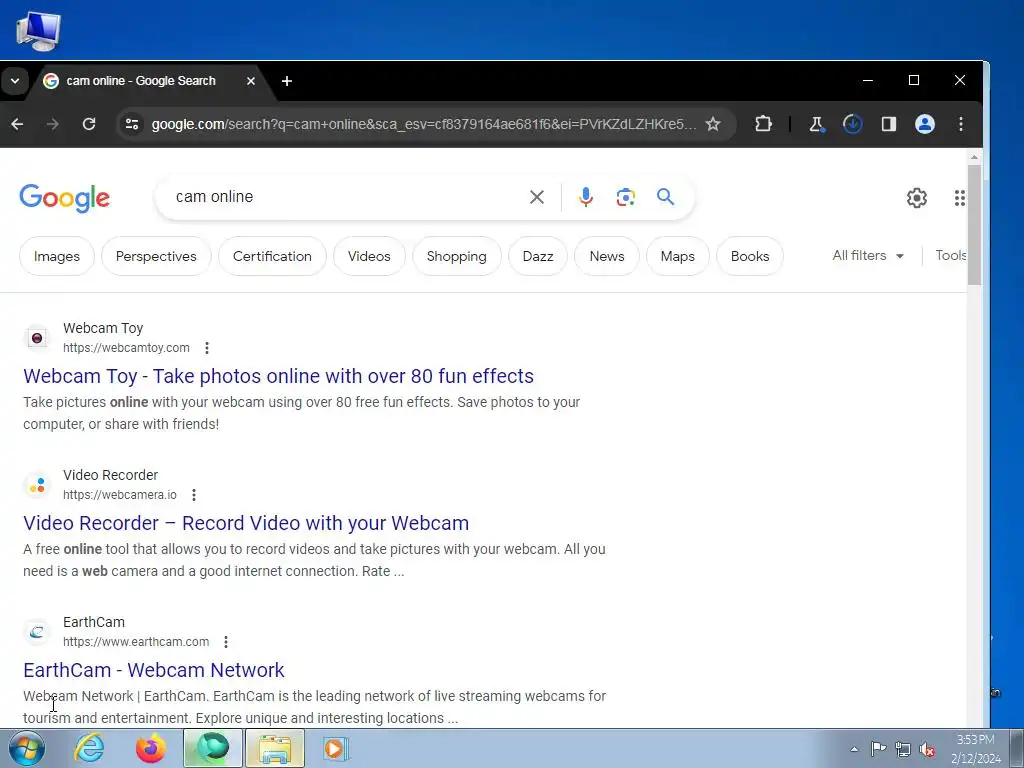Click the EarthCam site favicon
Image resolution: width=1024 pixels, height=768 pixels.
(x=37, y=632)
